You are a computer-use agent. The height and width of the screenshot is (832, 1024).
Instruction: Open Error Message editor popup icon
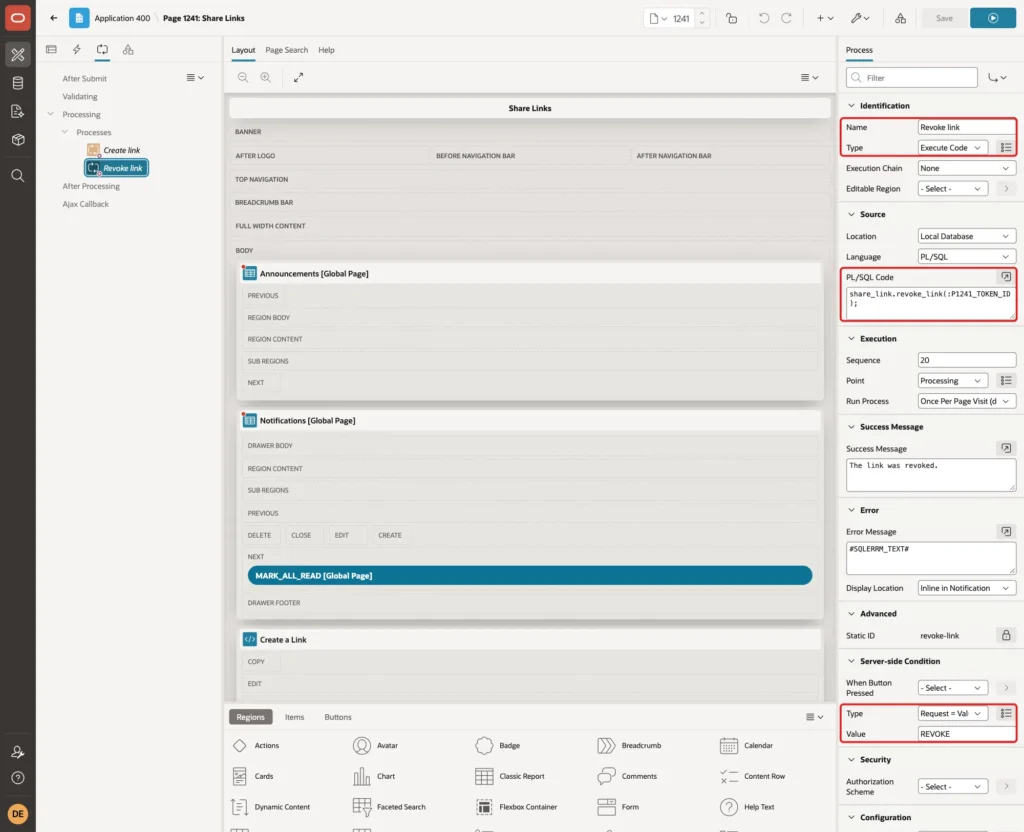click(1006, 532)
